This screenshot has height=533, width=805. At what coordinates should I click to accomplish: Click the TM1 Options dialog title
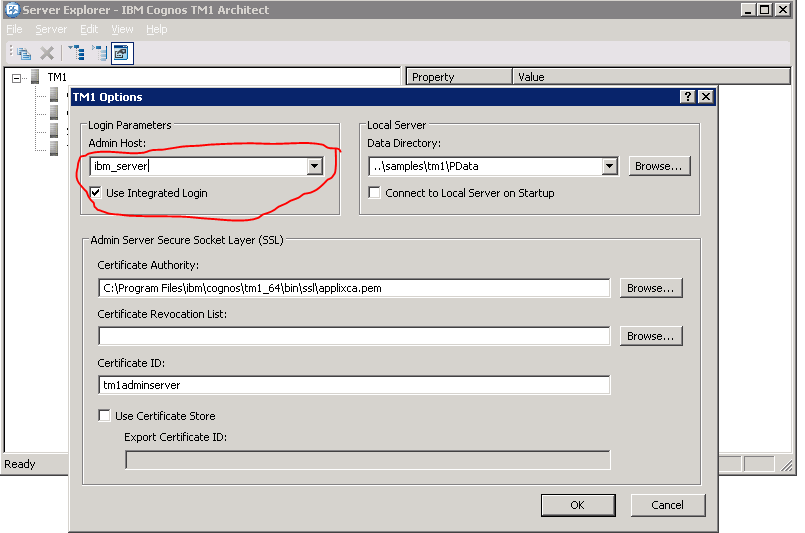[107, 97]
